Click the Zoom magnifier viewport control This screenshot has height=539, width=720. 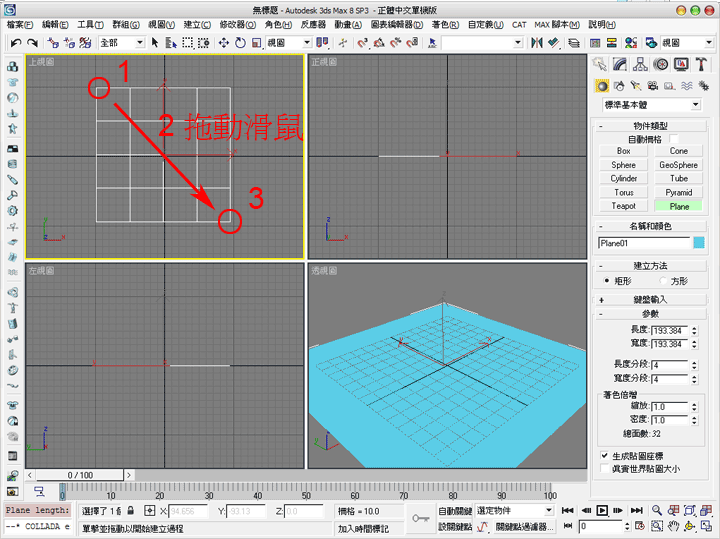point(657,511)
